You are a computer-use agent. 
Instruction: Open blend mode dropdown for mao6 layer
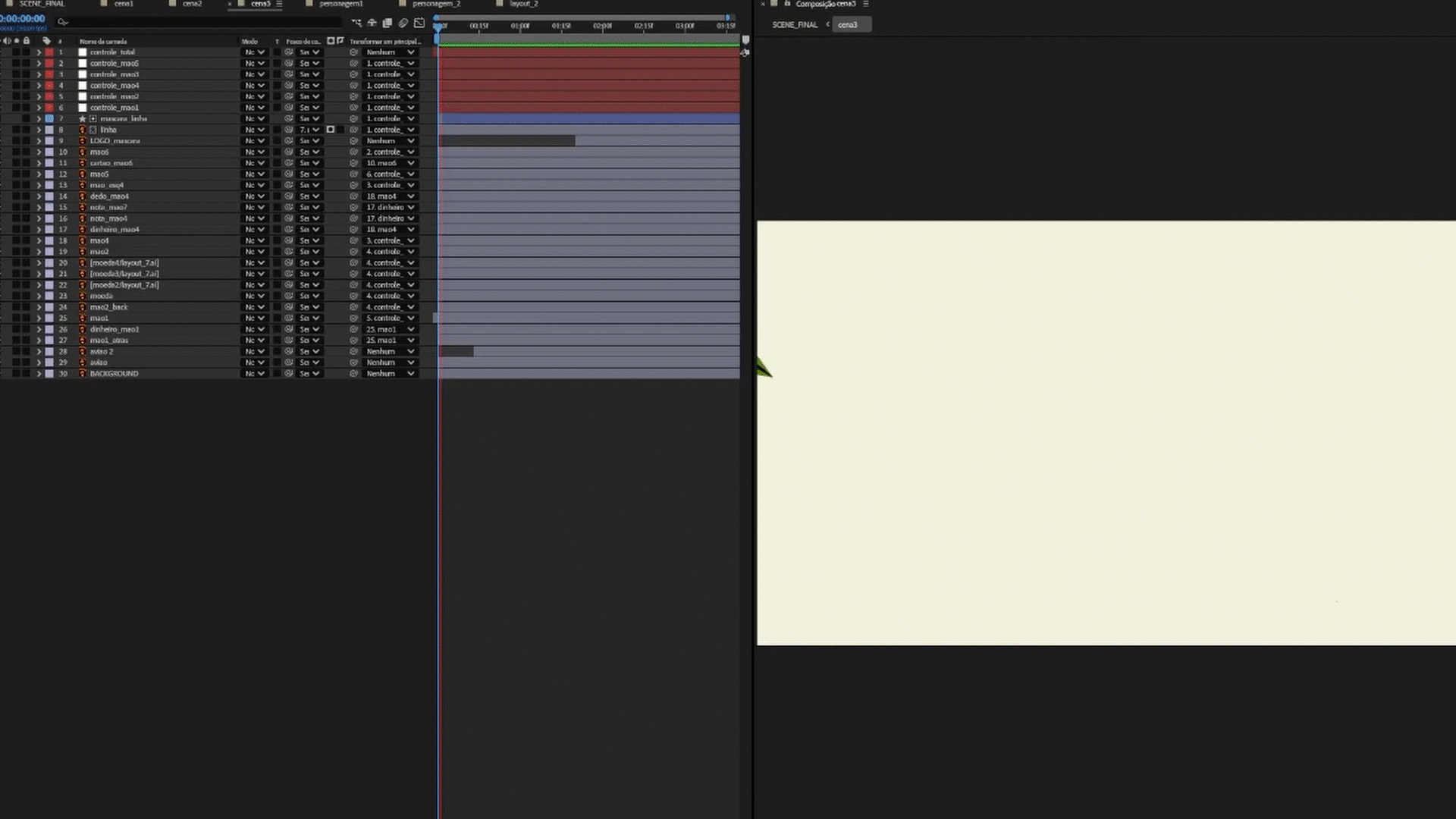click(254, 152)
